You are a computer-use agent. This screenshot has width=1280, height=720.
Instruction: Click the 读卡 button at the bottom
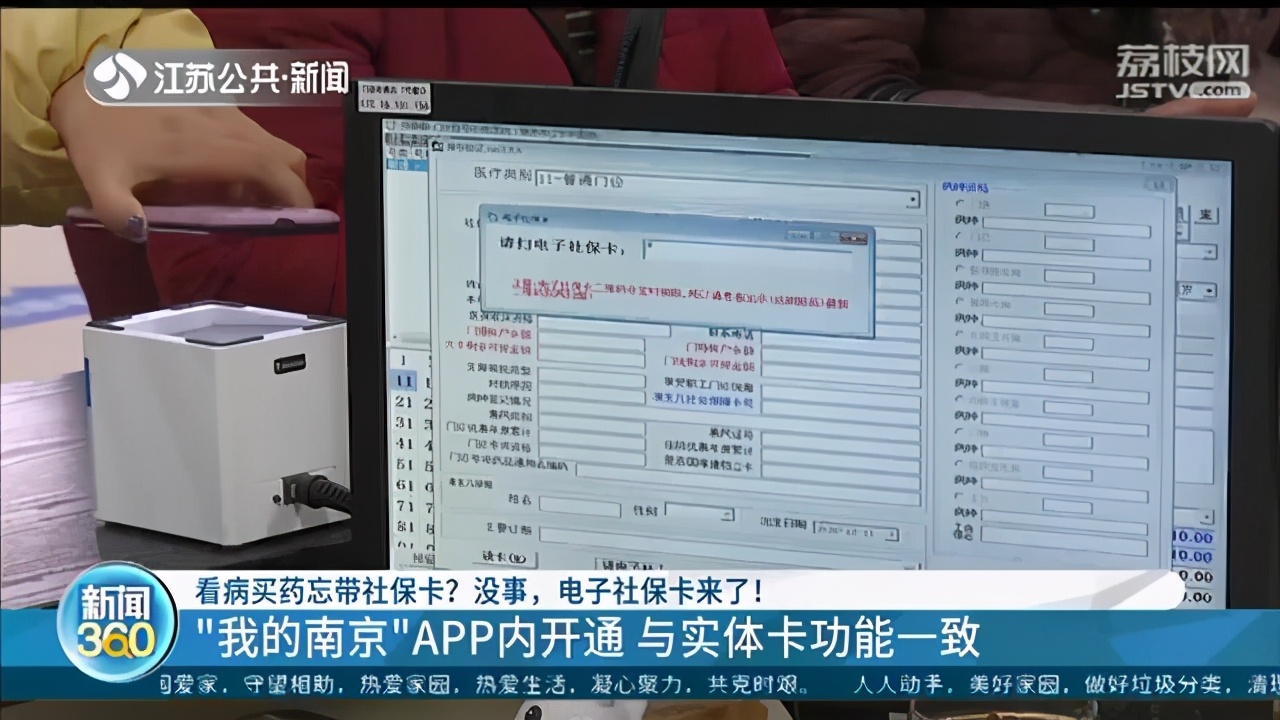click(x=504, y=557)
